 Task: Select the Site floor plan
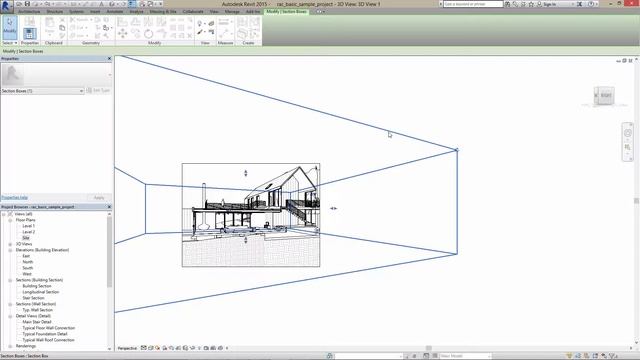click(26, 238)
